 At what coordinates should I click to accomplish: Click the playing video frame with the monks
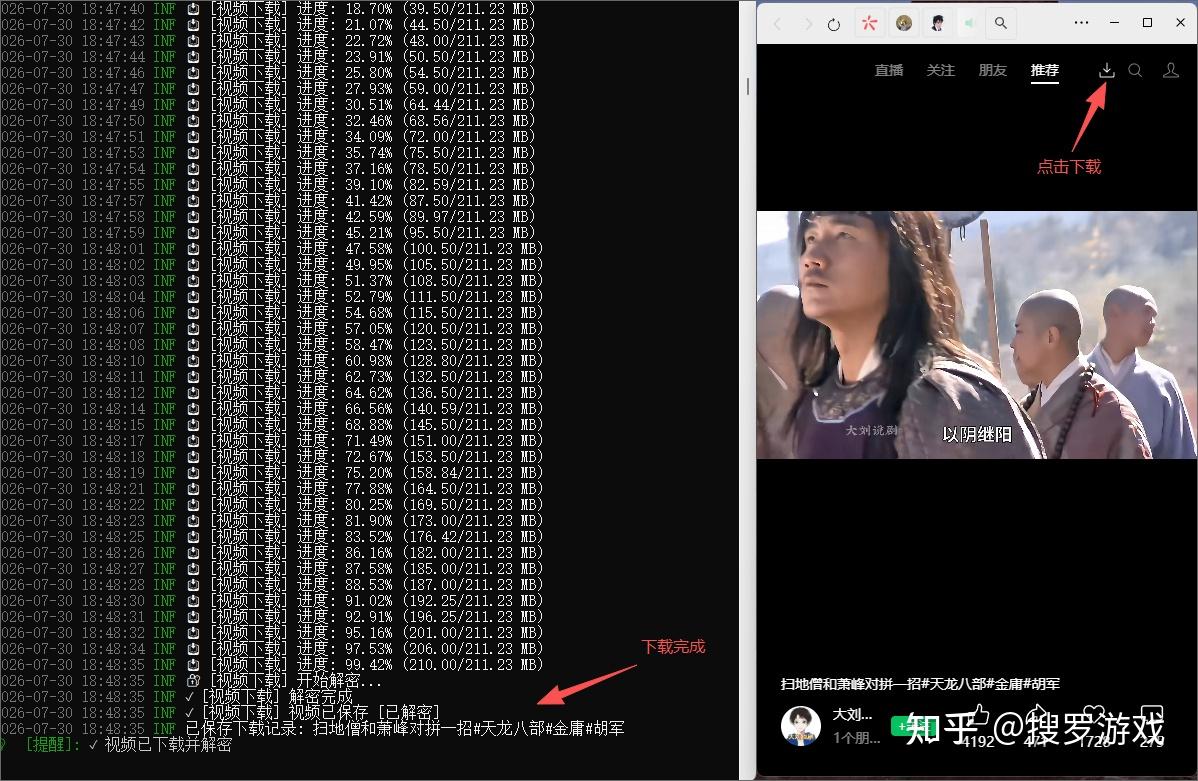coord(977,335)
